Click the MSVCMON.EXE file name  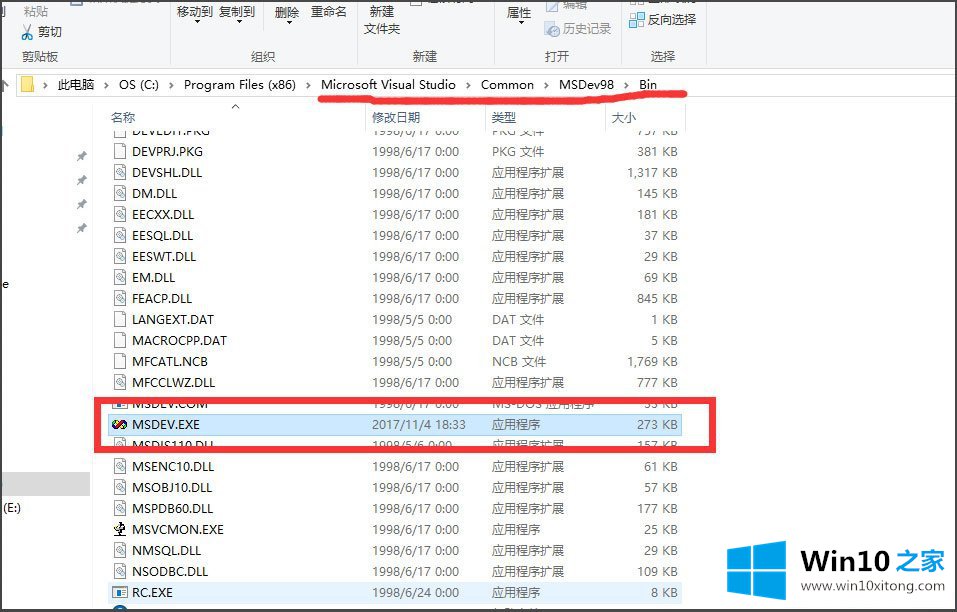coord(178,530)
